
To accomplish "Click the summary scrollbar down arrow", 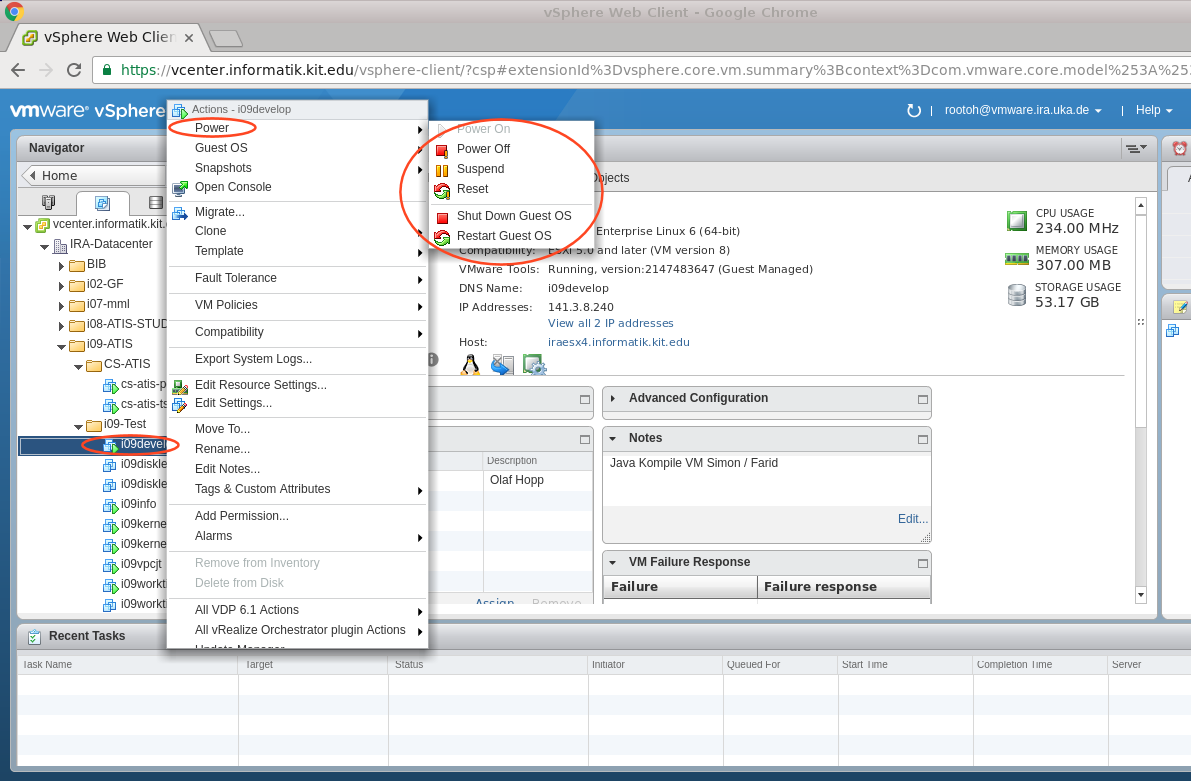I will [1140, 595].
